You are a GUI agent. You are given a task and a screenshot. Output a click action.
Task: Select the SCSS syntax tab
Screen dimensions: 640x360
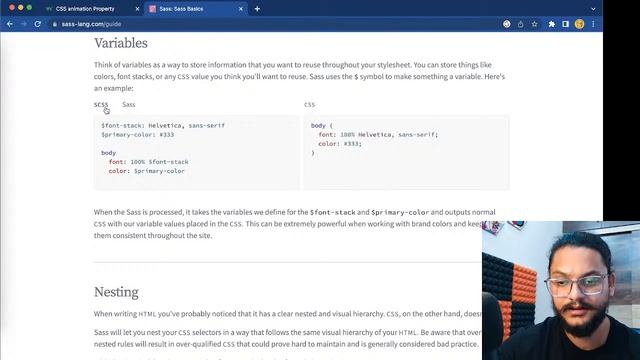click(101, 104)
